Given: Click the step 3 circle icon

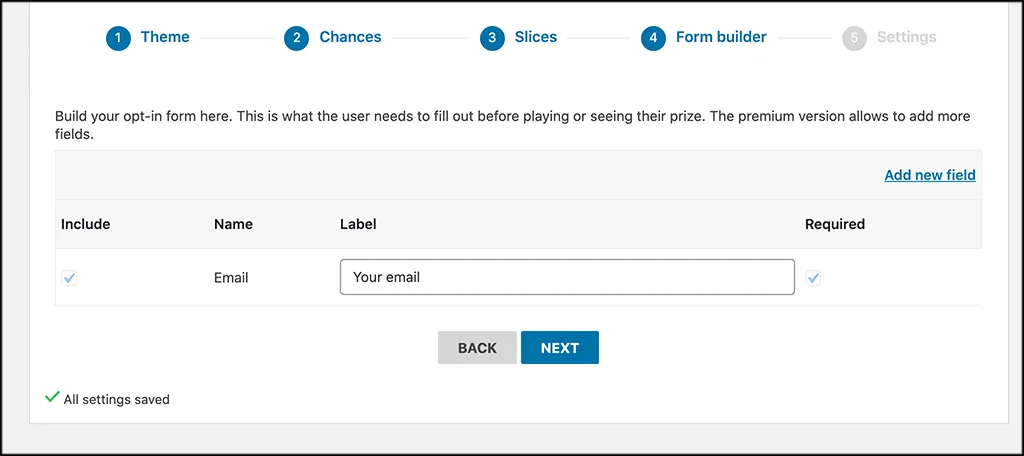Looking at the screenshot, I should pos(492,38).
